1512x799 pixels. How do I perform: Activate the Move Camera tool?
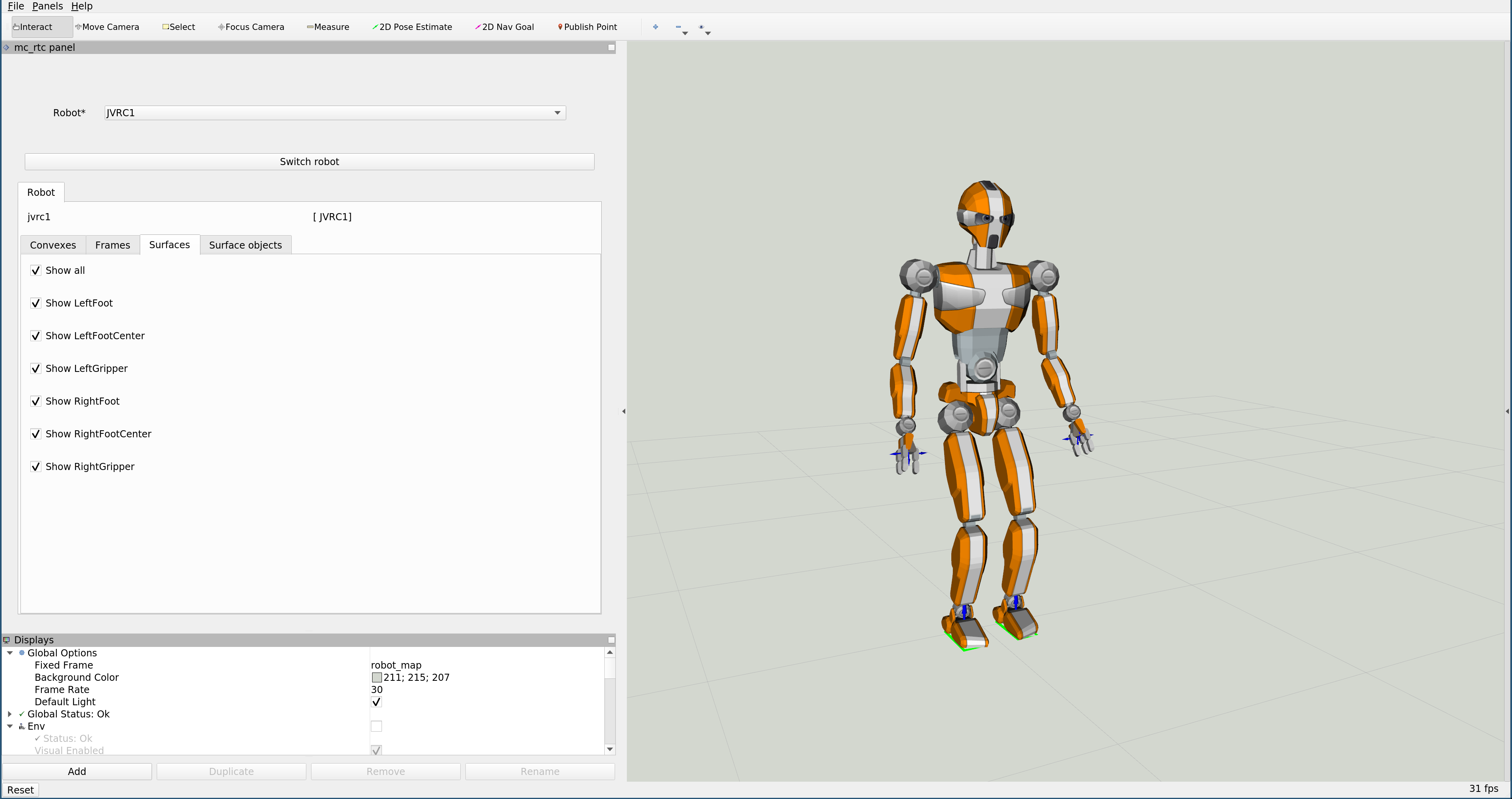[107, 26]
